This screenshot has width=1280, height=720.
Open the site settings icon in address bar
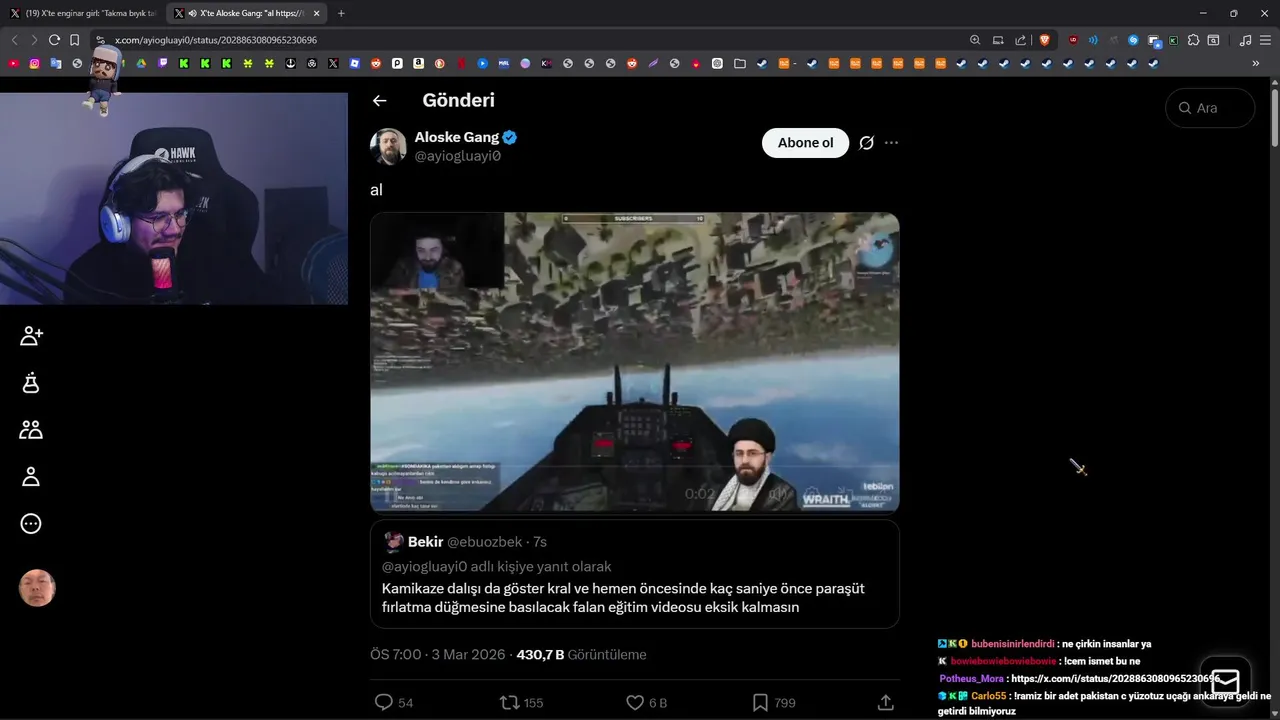(100, 40)
